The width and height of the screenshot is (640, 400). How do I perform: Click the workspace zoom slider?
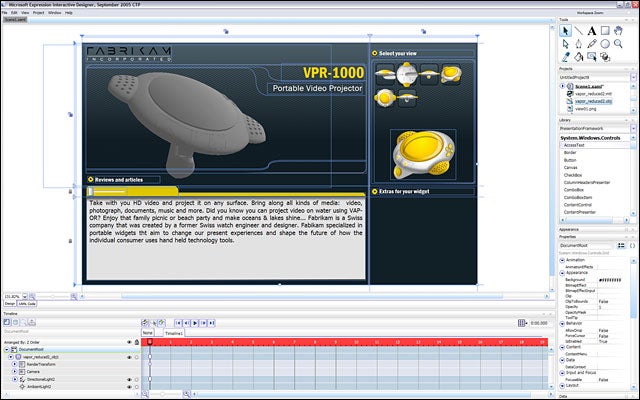point(53,297)
